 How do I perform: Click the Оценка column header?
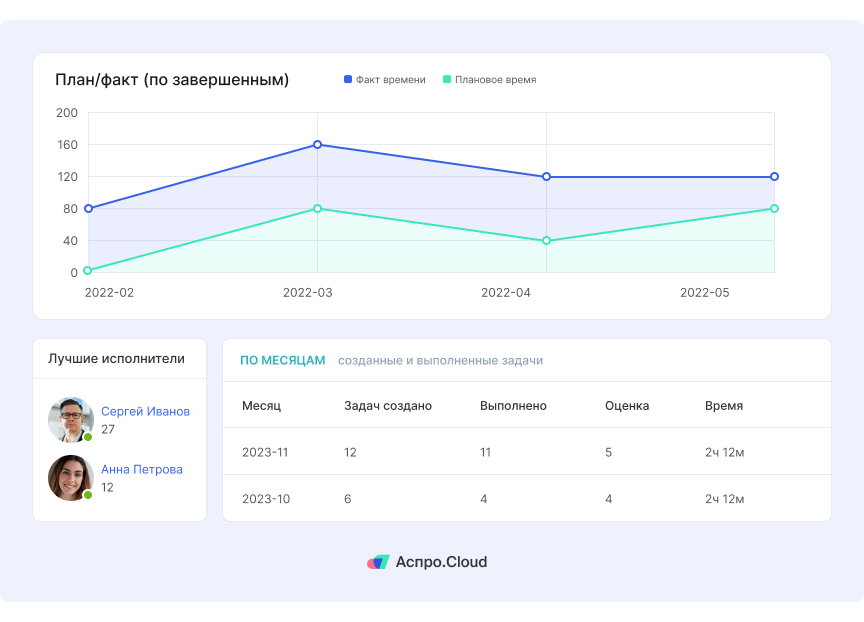(626, 406)
